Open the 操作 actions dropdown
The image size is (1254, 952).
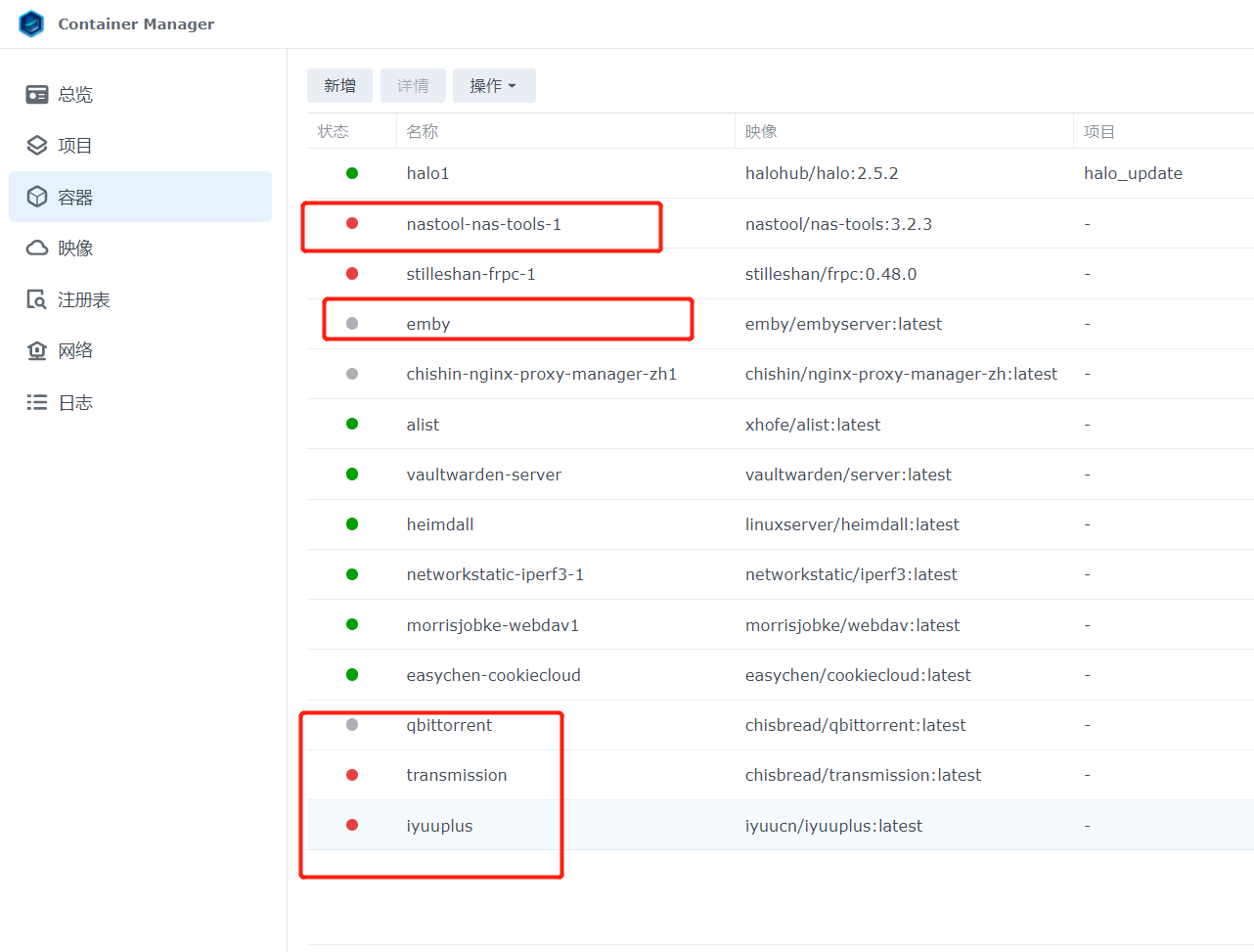pos(494,86)
